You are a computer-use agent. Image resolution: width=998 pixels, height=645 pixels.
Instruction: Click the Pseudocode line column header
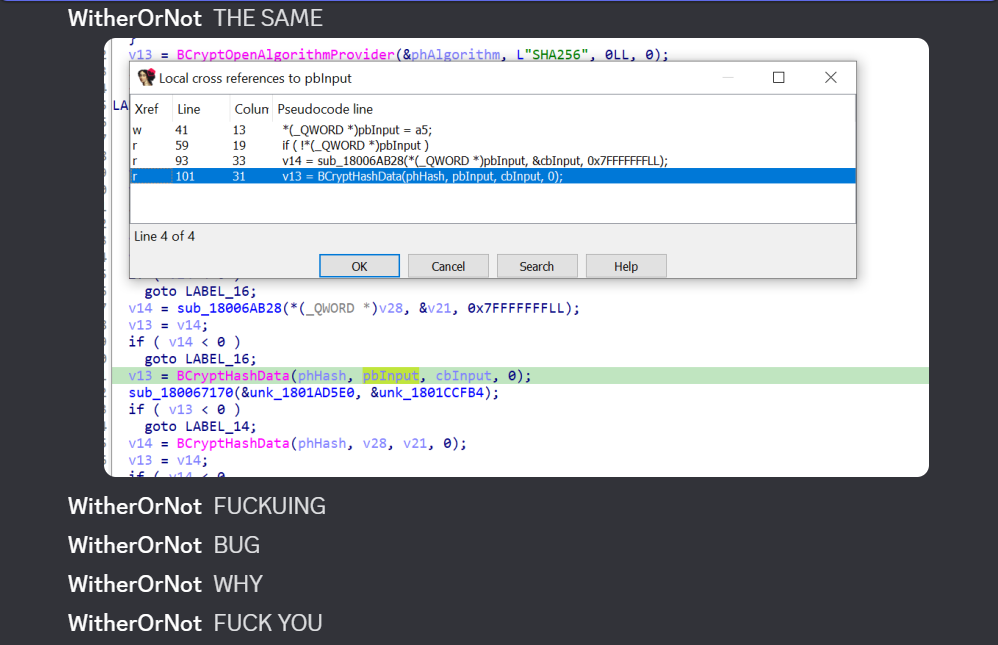[325, 109]
